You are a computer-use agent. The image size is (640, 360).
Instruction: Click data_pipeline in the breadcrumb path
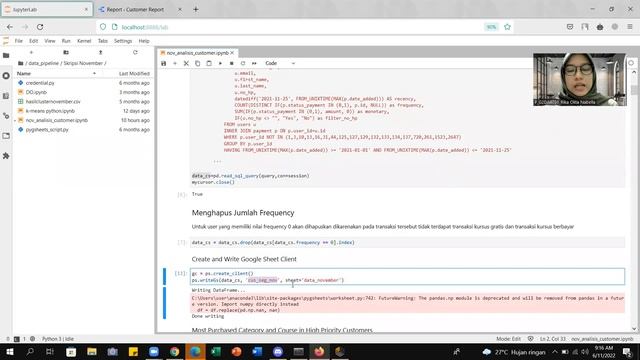point(44,63)
